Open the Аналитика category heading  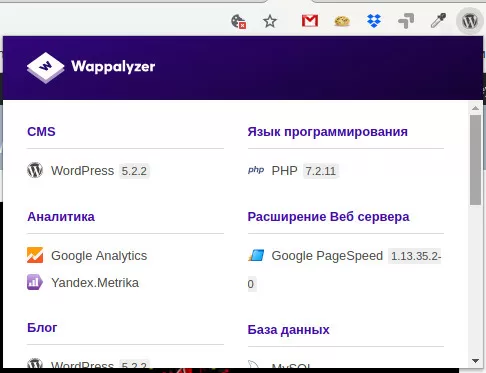pos(61,217)
